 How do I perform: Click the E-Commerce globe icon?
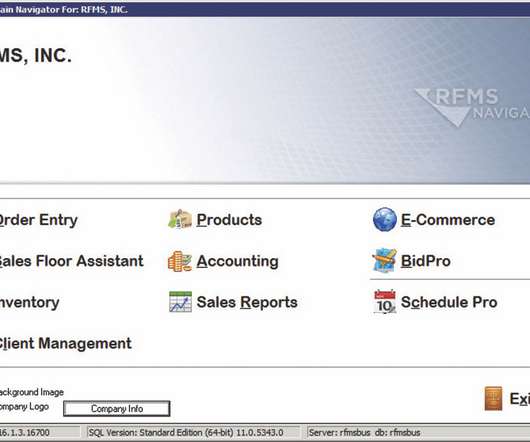385,220
